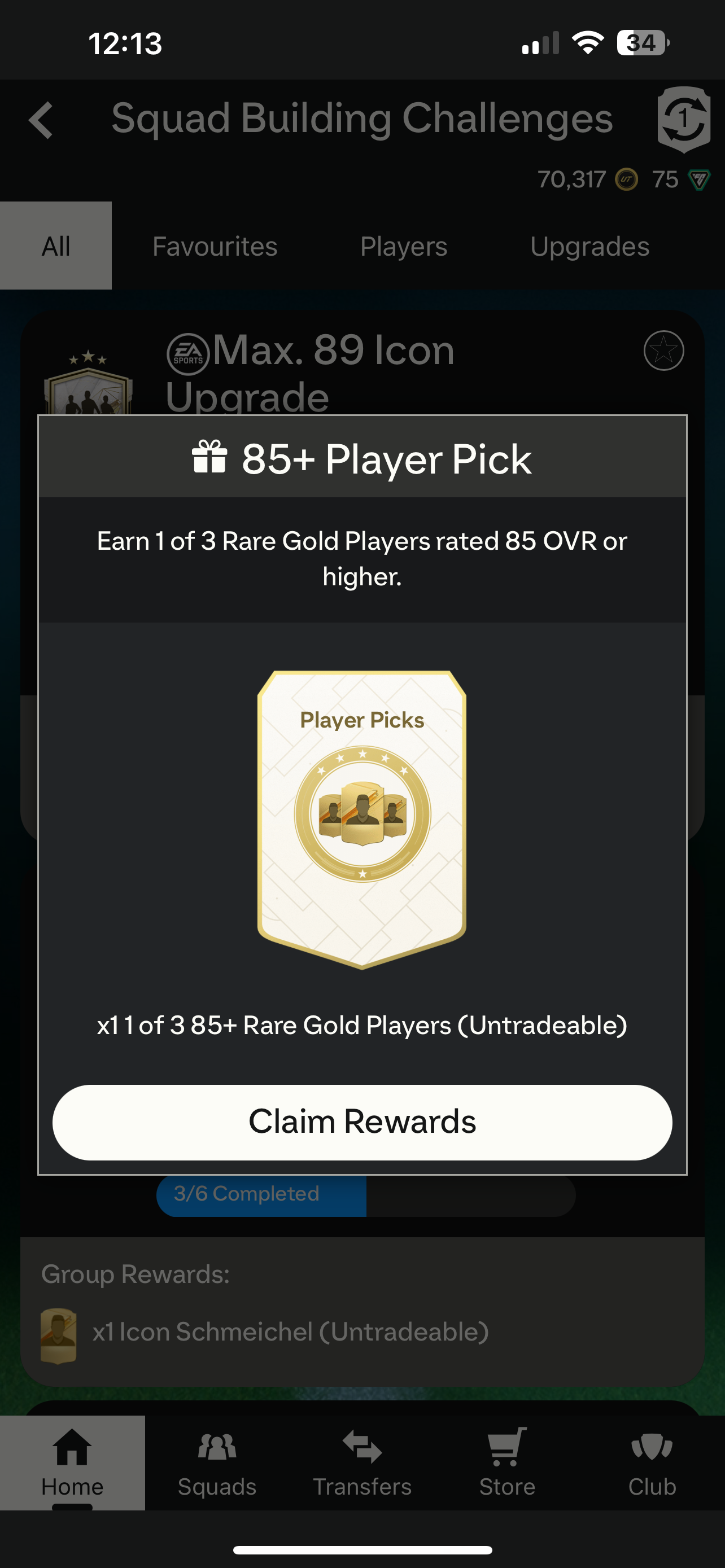Tap the 3/6 Completed progress bar
The image size is (725, 1568).
(366, 1194)
